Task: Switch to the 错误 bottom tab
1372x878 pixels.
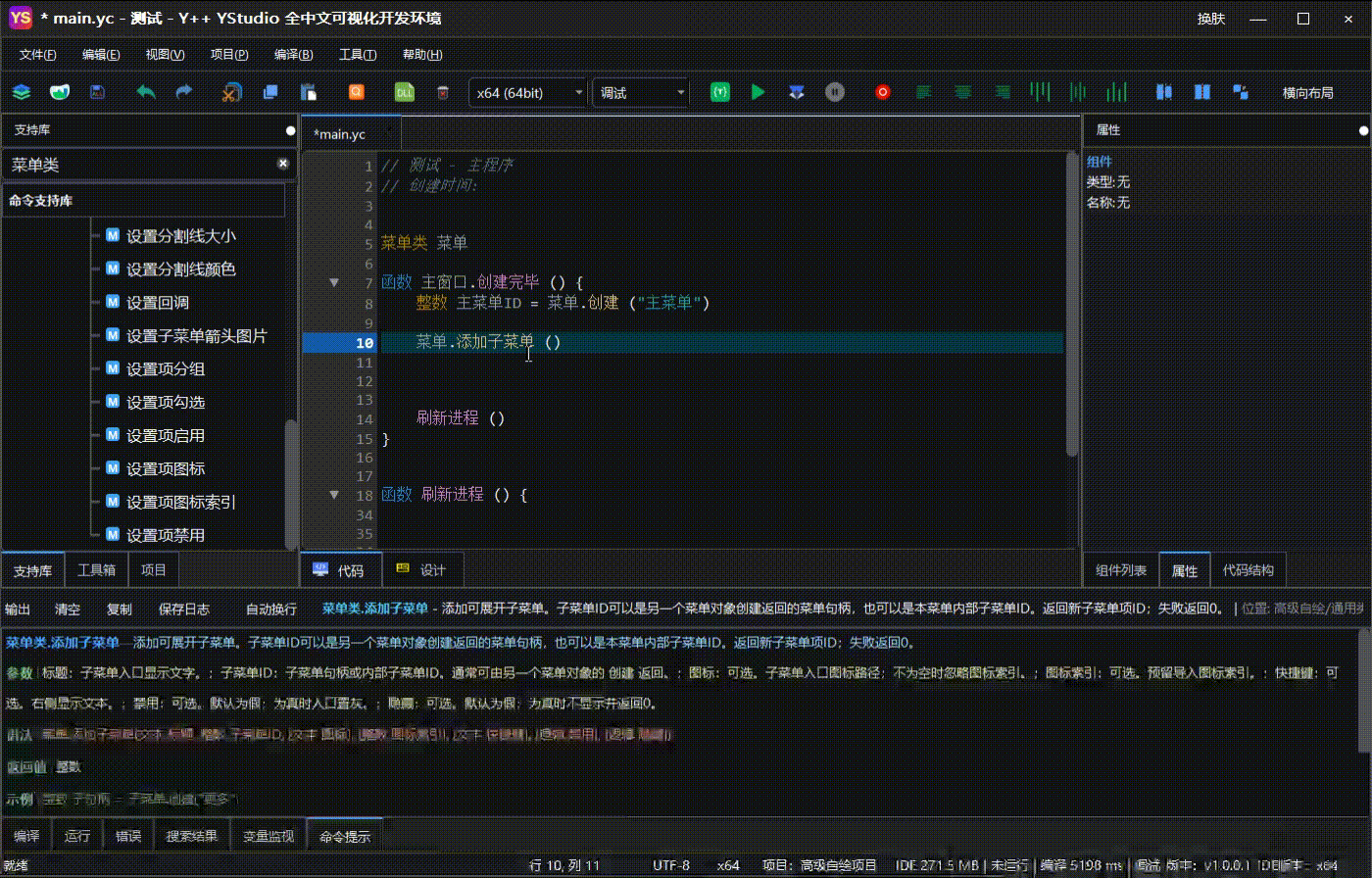Action: point(128,836)
